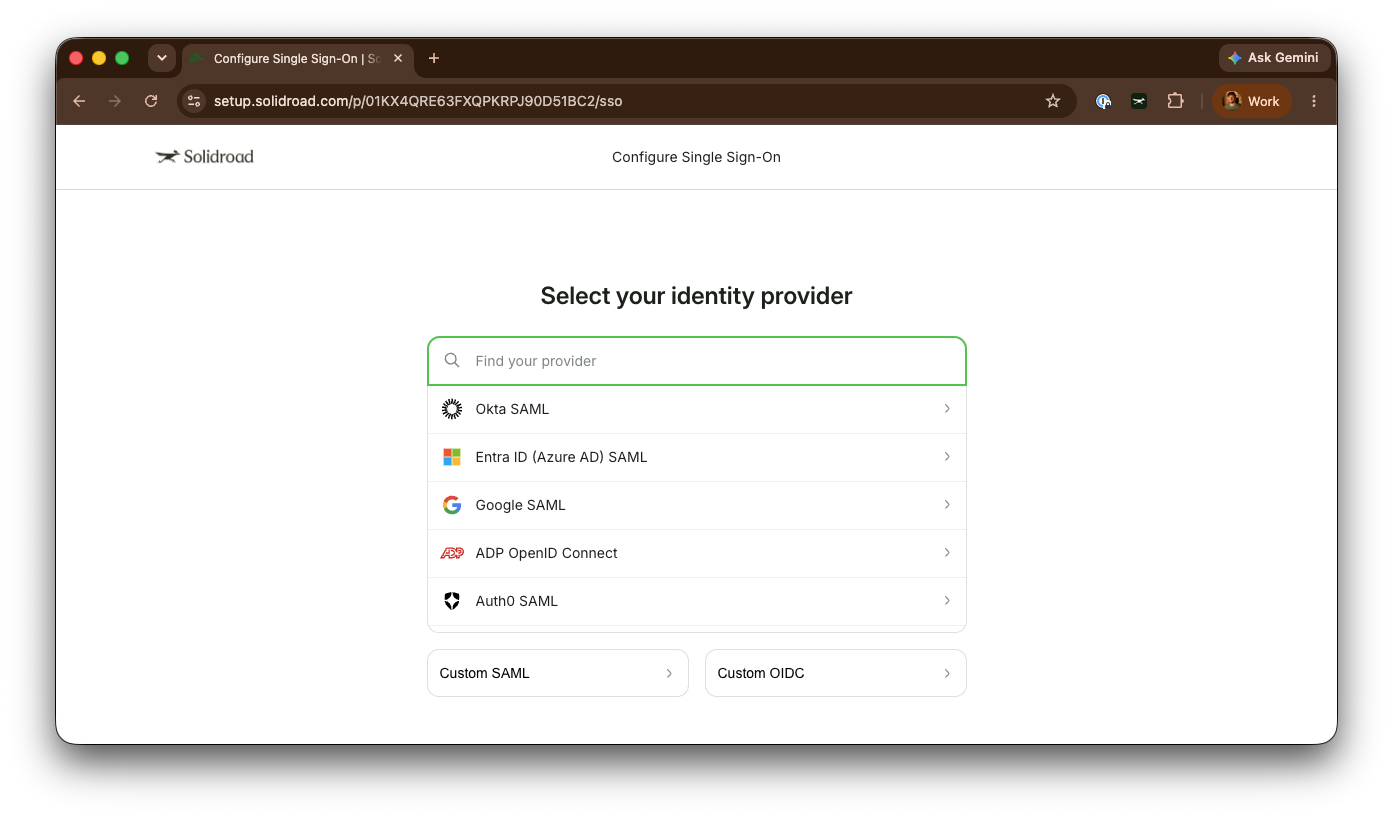Click the Microsoft Entra ID logo icon
The image size is (1393, 818).
tap(452, 457)
